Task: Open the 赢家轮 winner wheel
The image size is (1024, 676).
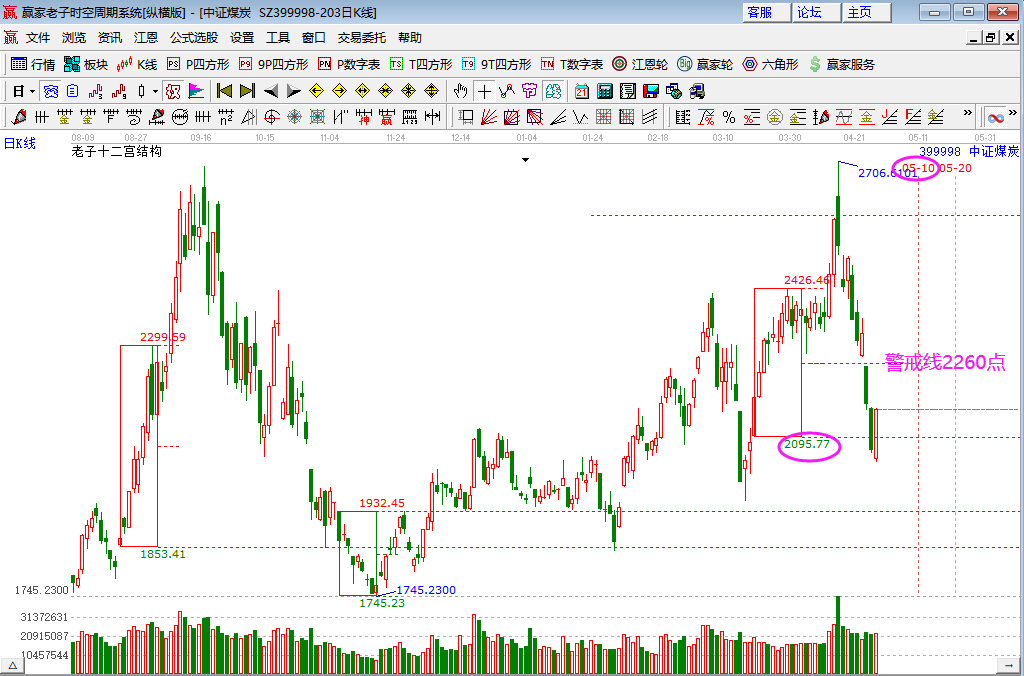Action: (705, 64)
